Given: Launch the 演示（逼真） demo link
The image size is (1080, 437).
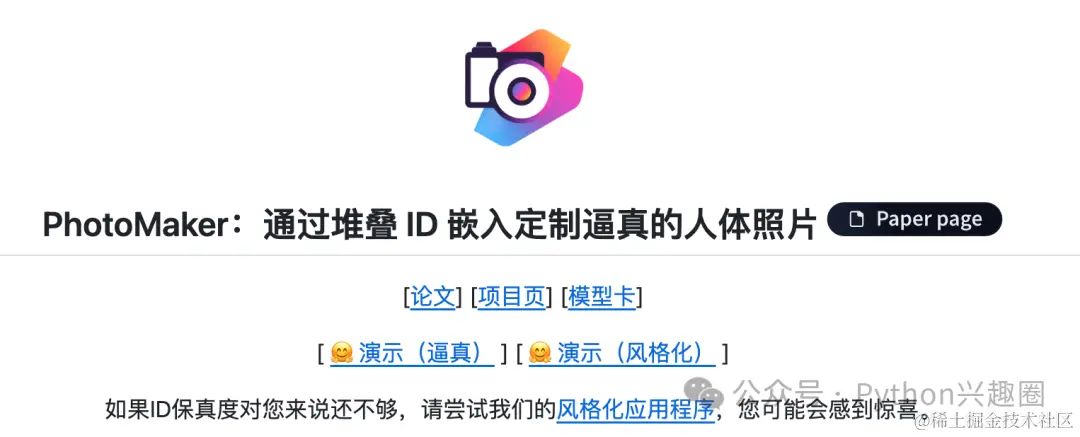Looking at the screenshot, I should tap(412, 354).
